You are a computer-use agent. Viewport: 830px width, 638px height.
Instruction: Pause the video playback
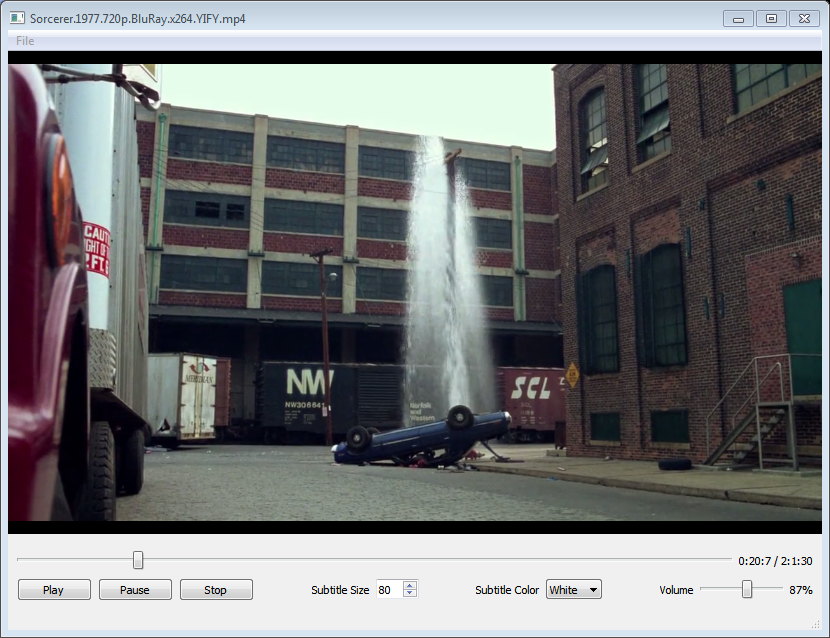135,590
